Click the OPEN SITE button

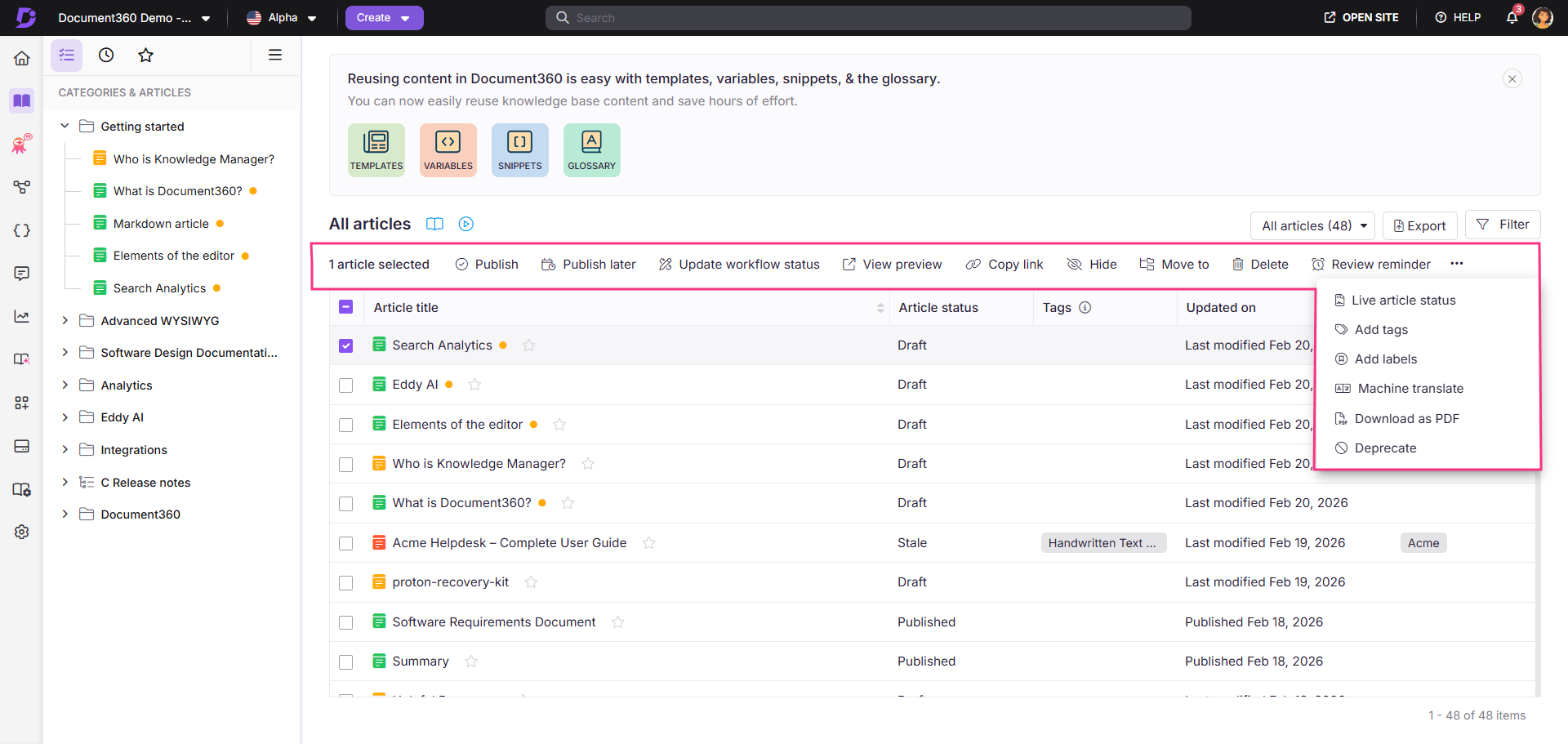[x=1360, y=17]
